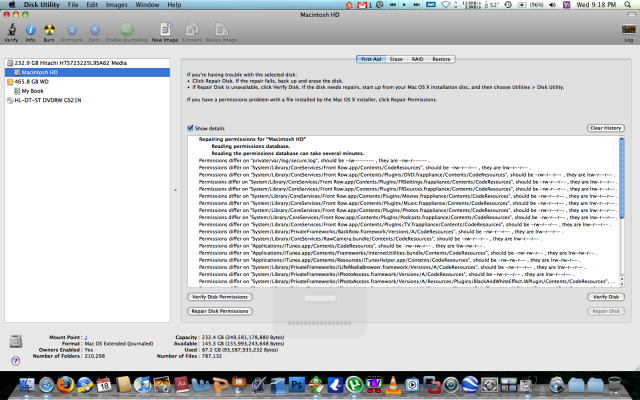Open the Window menu
Viewport: 640px width, 400px height.
147,5
